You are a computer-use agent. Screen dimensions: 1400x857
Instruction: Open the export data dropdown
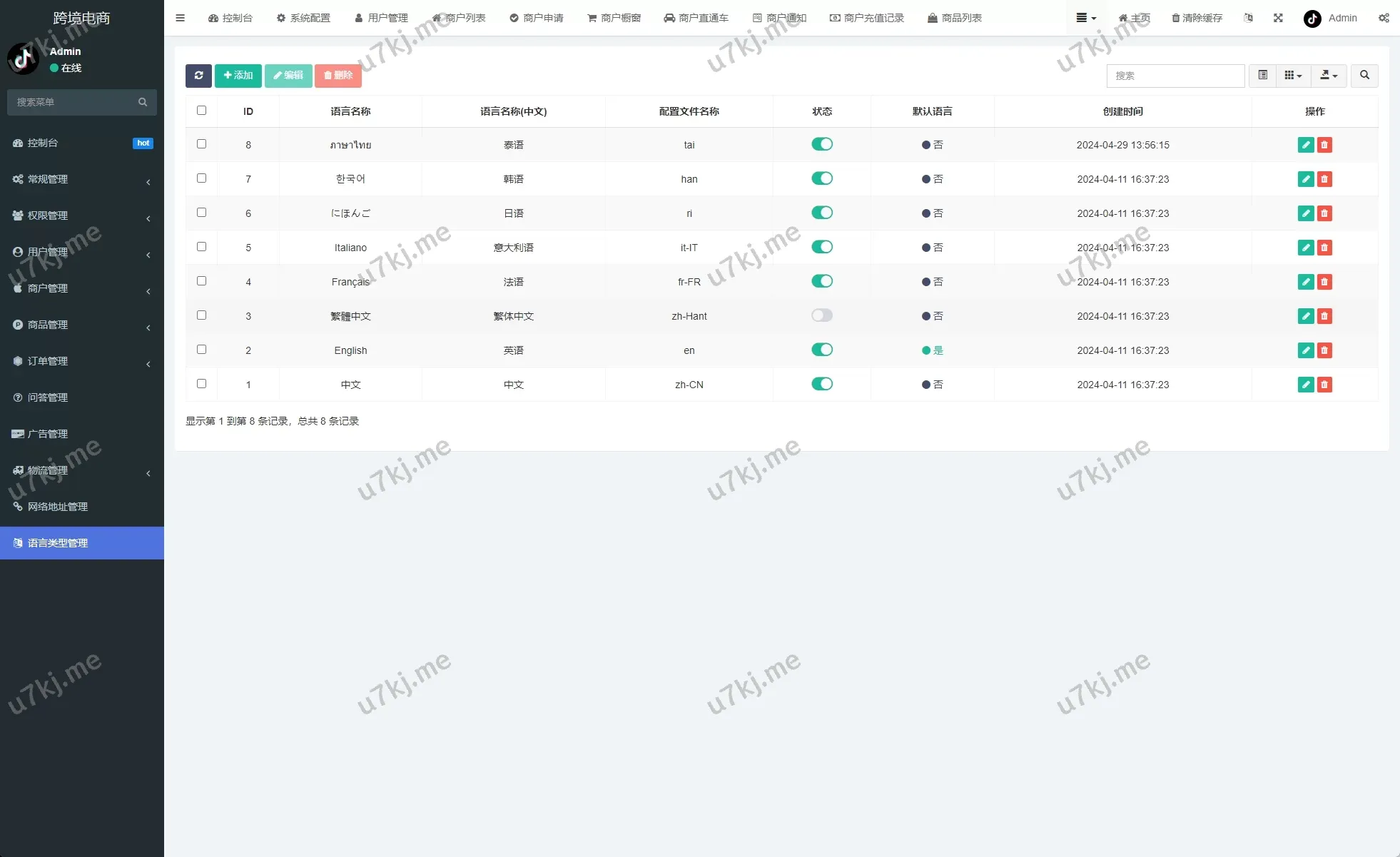coord(1328,76)
